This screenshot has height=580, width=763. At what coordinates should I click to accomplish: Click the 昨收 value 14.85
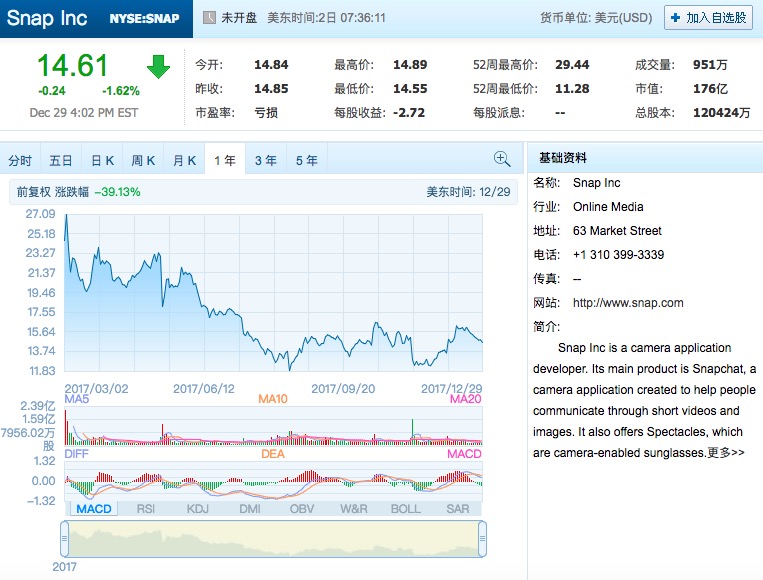(x=271, y=89)
